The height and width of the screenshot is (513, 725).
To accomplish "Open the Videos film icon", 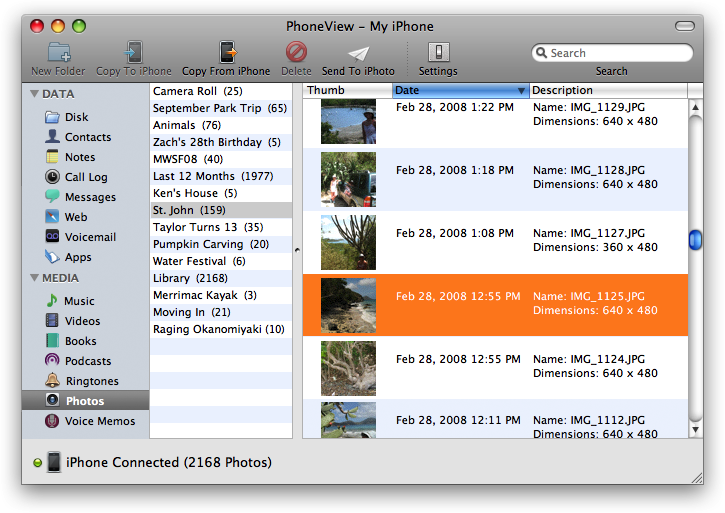I will [52, 320].
